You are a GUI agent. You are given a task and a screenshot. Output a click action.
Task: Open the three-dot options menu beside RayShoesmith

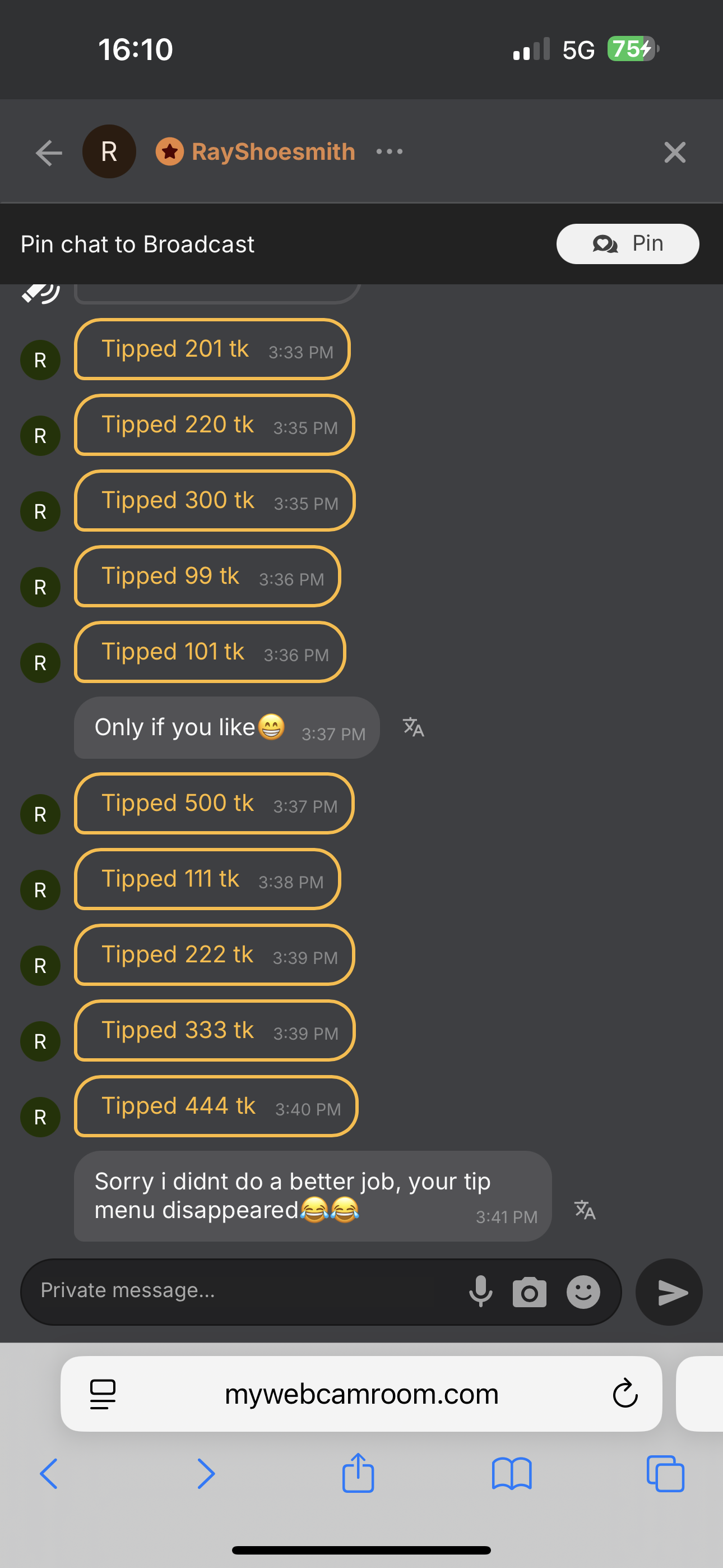coord(390,151)
